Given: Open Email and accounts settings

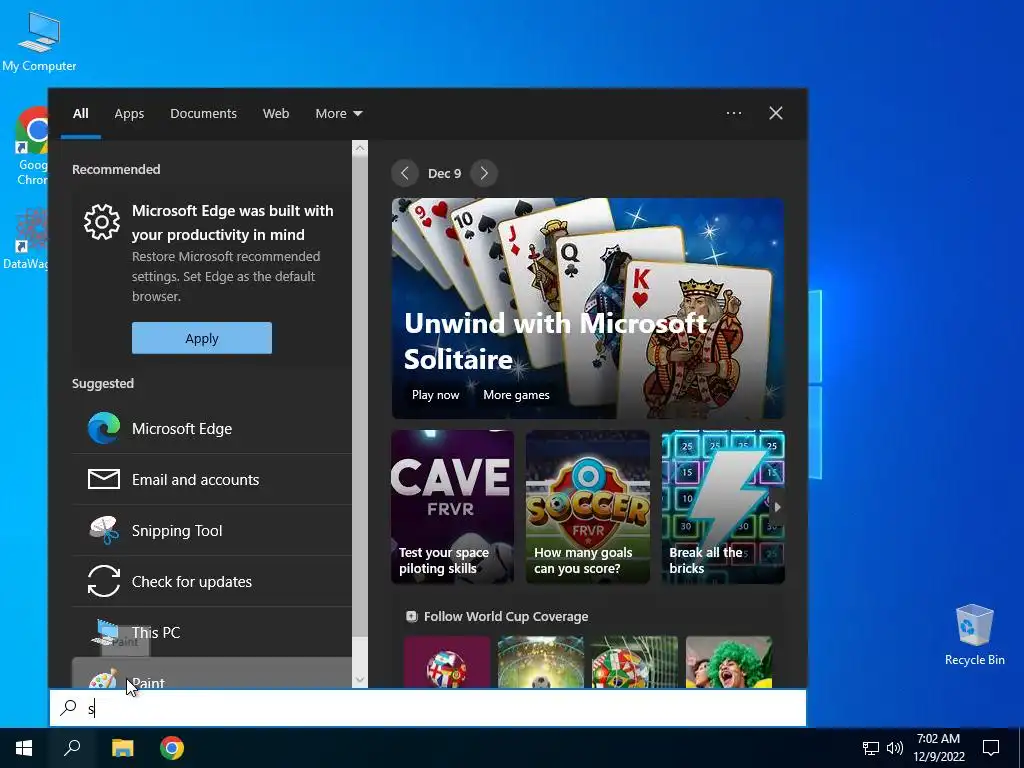Looking at the screenshot, I should [212, 479].
